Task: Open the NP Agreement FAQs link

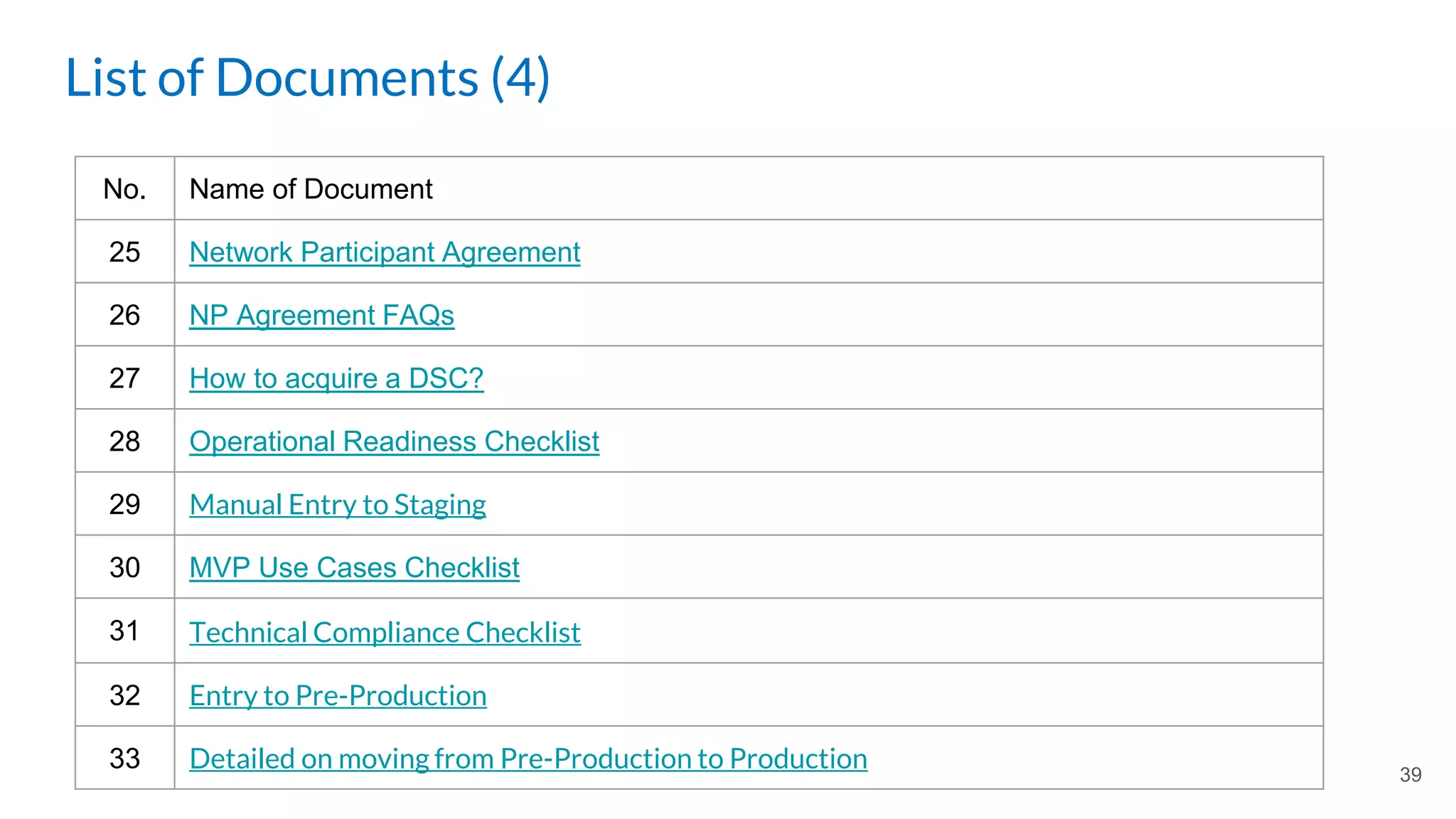Action: (x=321, y=316)
